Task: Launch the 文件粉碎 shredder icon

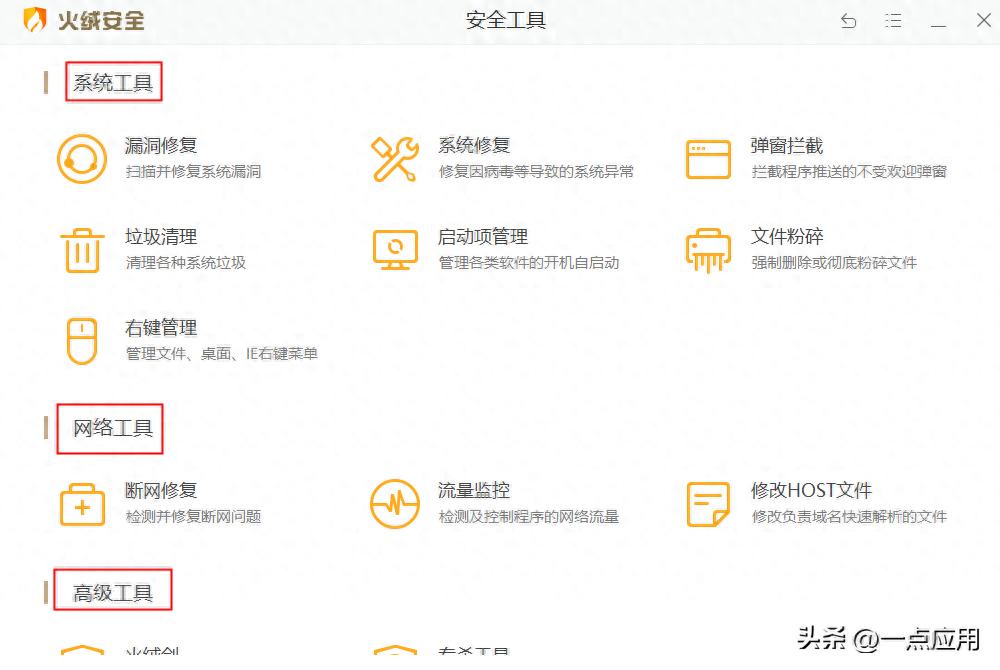Action: coord(708,250)
